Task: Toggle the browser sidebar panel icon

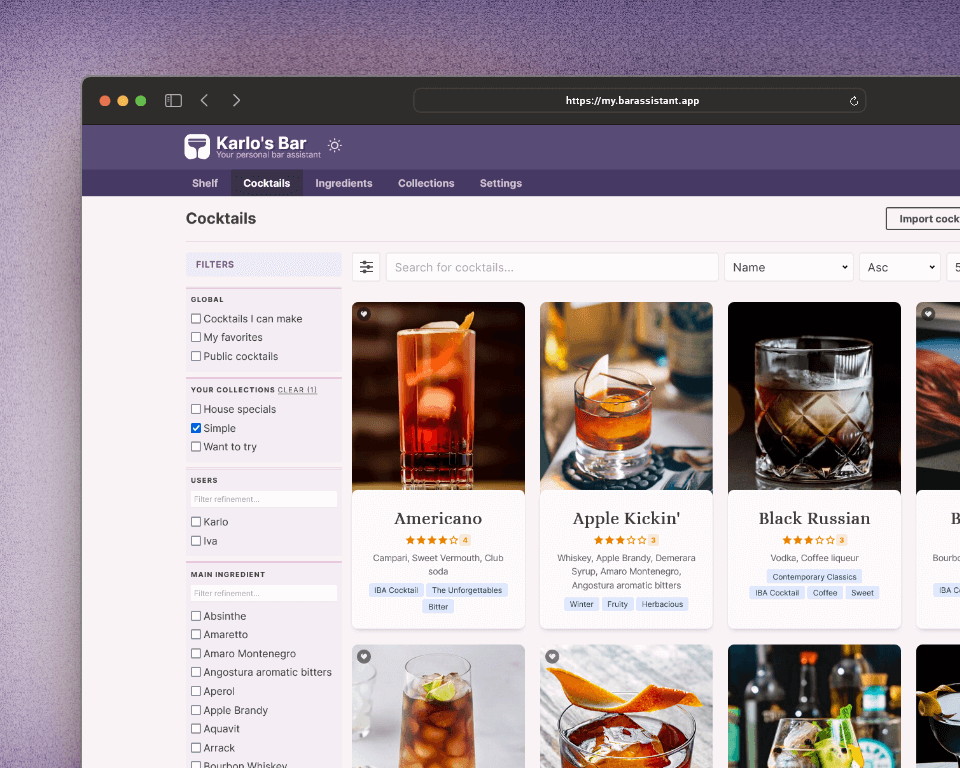Action: point(173,100)
